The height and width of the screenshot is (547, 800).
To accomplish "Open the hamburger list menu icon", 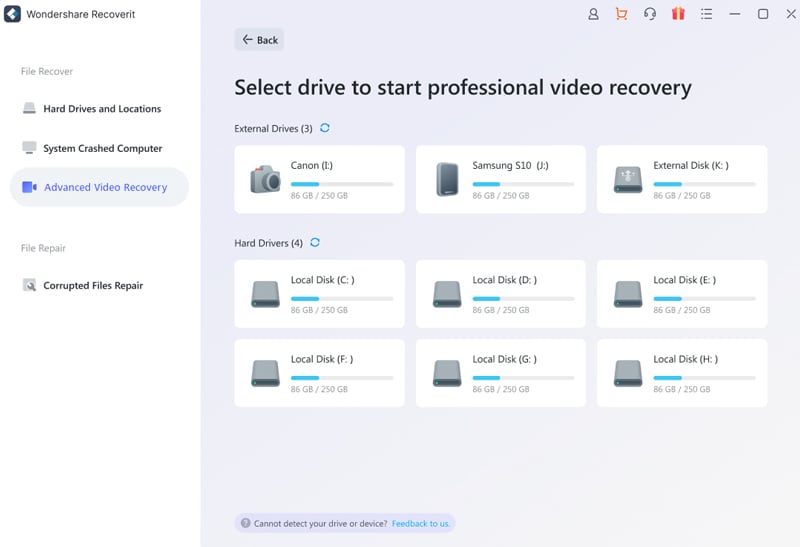I will point(706,14).
